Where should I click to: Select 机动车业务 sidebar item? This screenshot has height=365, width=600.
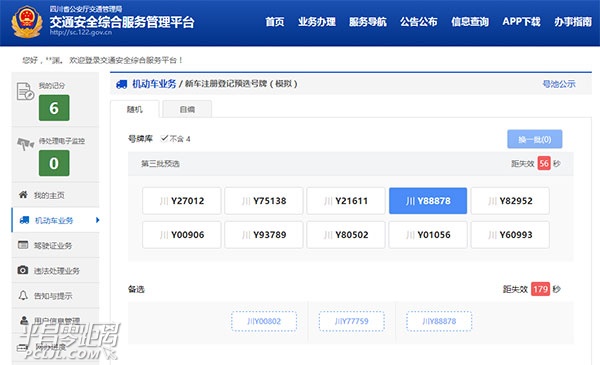56,220
